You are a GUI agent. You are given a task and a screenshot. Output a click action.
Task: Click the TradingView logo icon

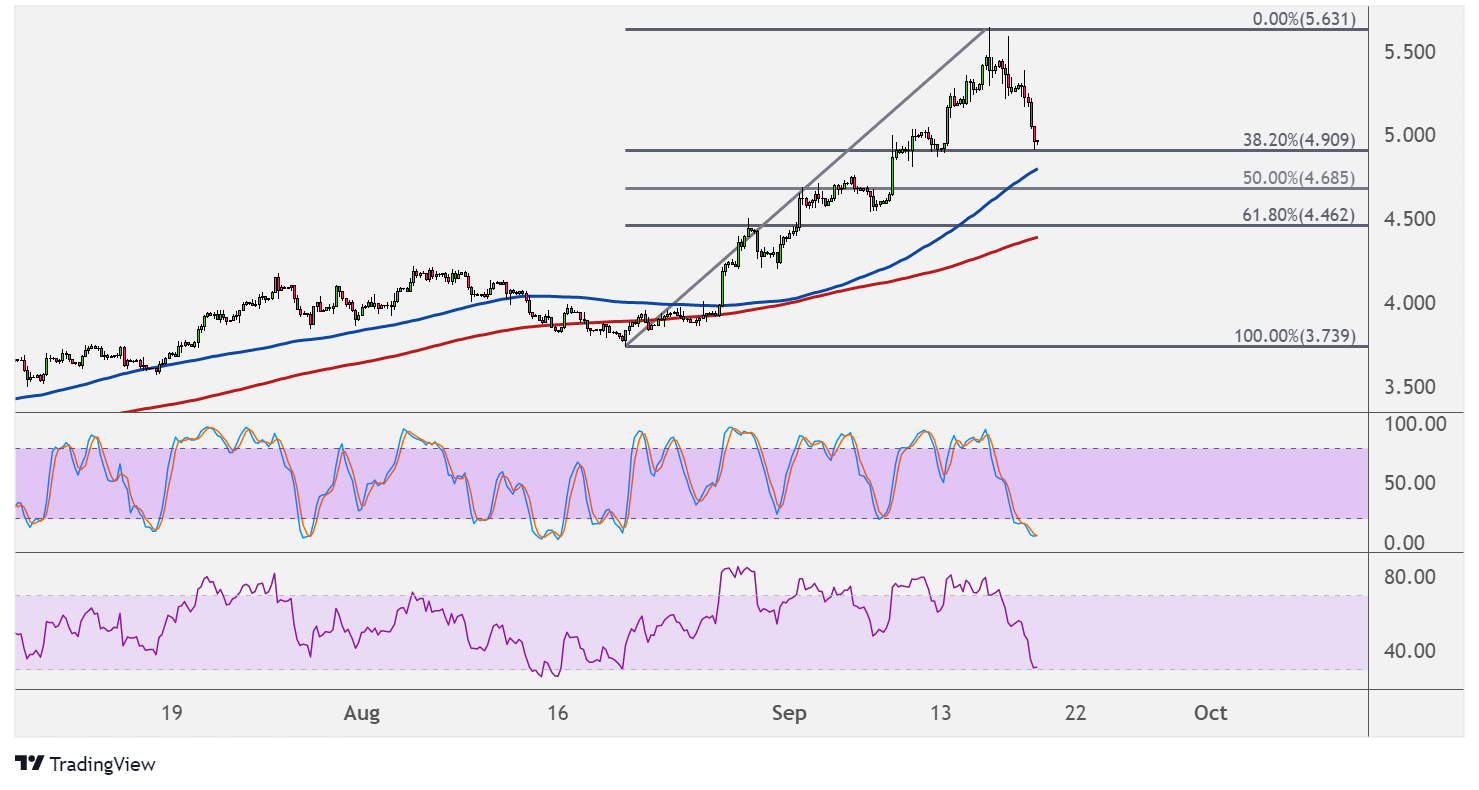(x=29, y=764)
